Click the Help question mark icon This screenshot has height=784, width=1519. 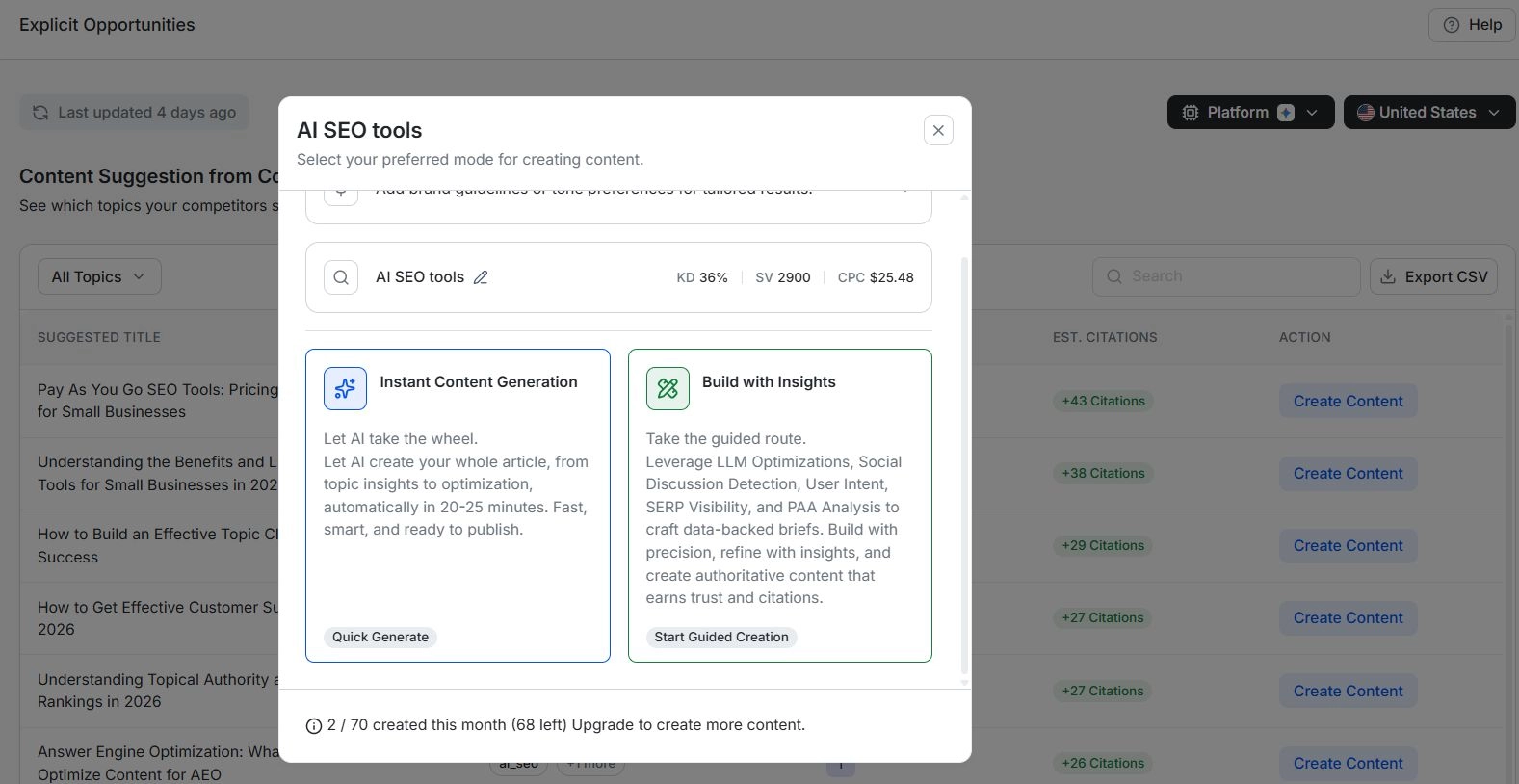point(1451,25)
